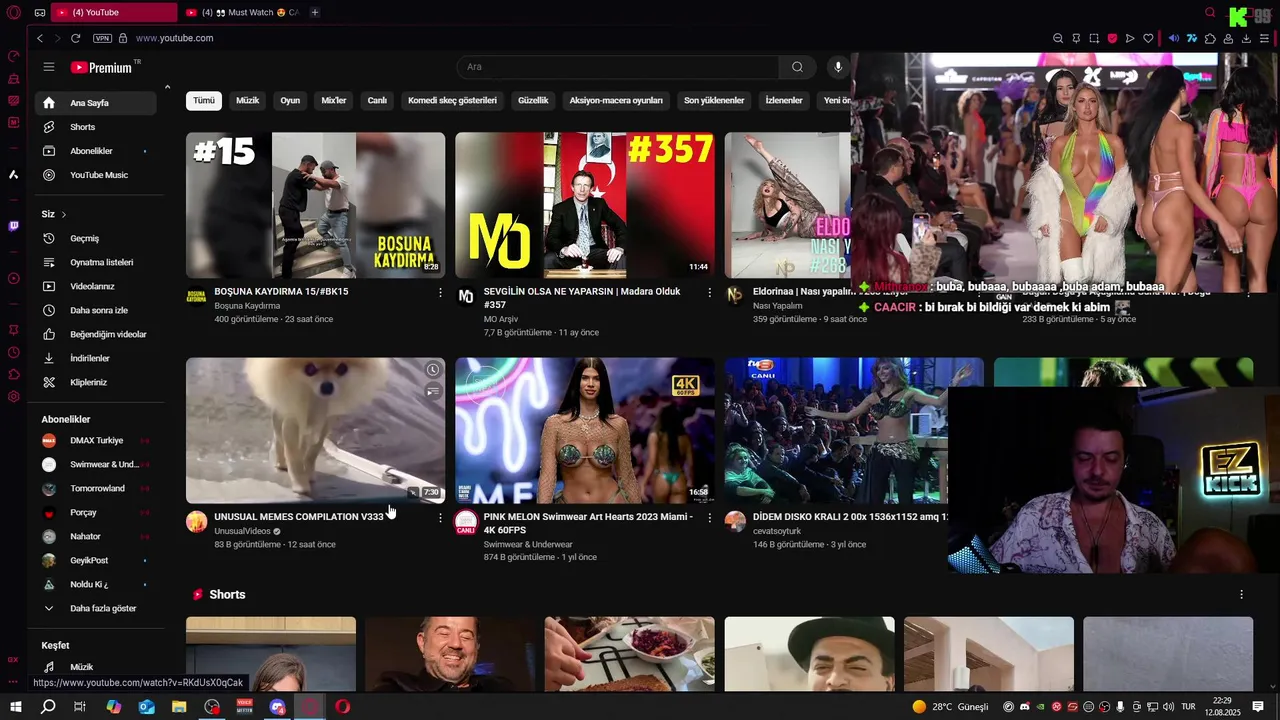Reload the page with the refresh icon
Image resolution: width=1280 pixels, height=720 pixels.
click(x=75, y=38)
